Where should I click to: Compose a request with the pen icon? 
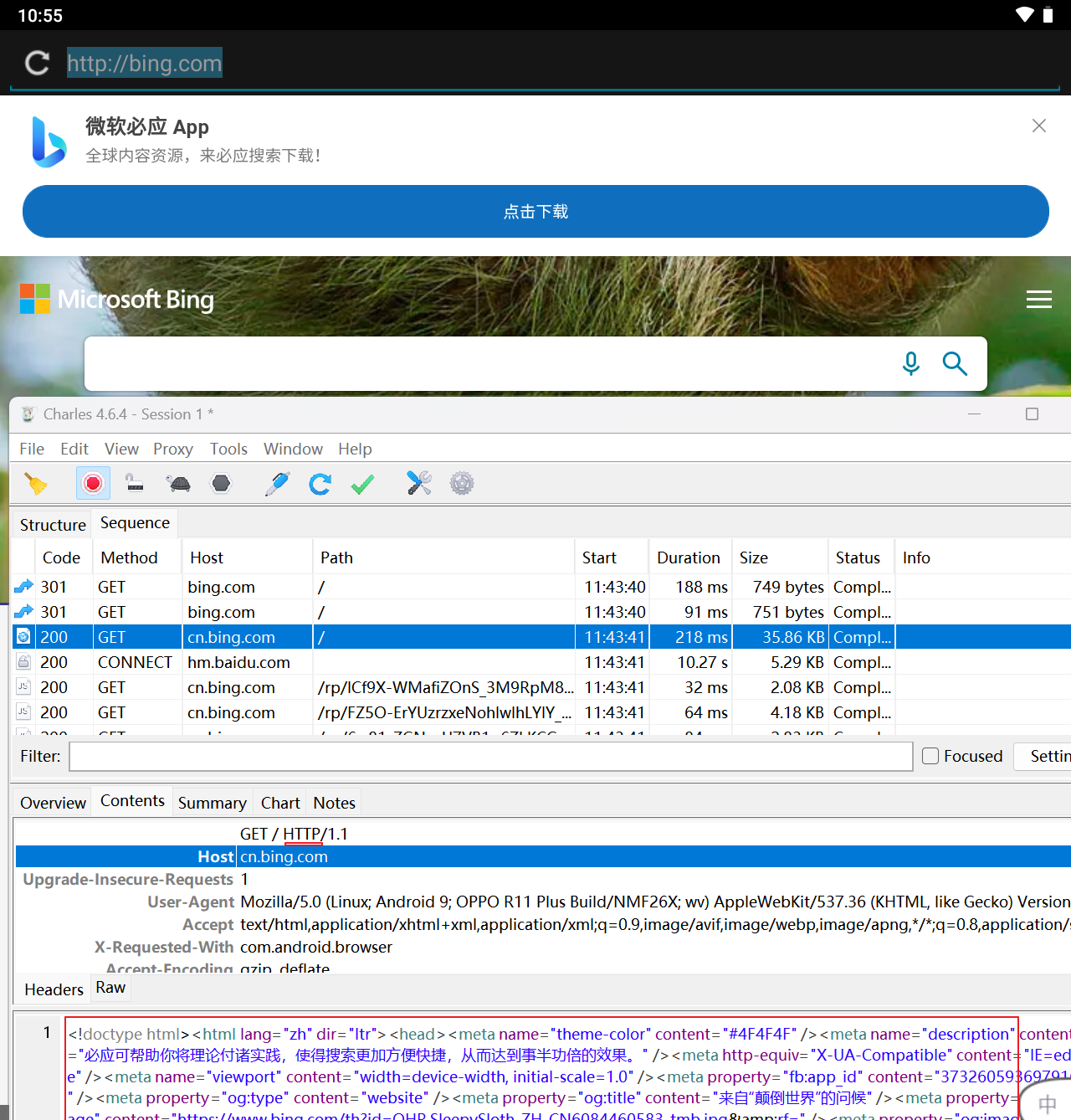click(x=277, y=483)
